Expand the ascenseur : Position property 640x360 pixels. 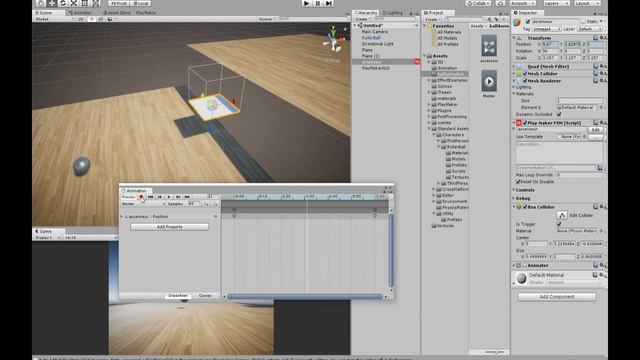pyautogui.click(x=122, y=216)
